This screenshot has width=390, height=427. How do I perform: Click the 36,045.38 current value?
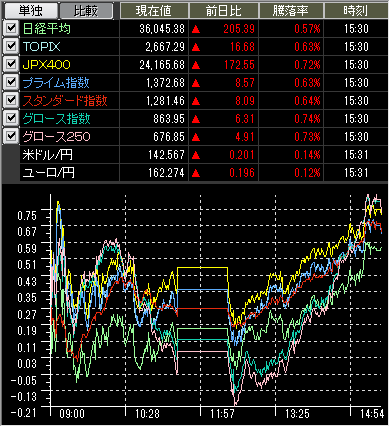point(162,29)
